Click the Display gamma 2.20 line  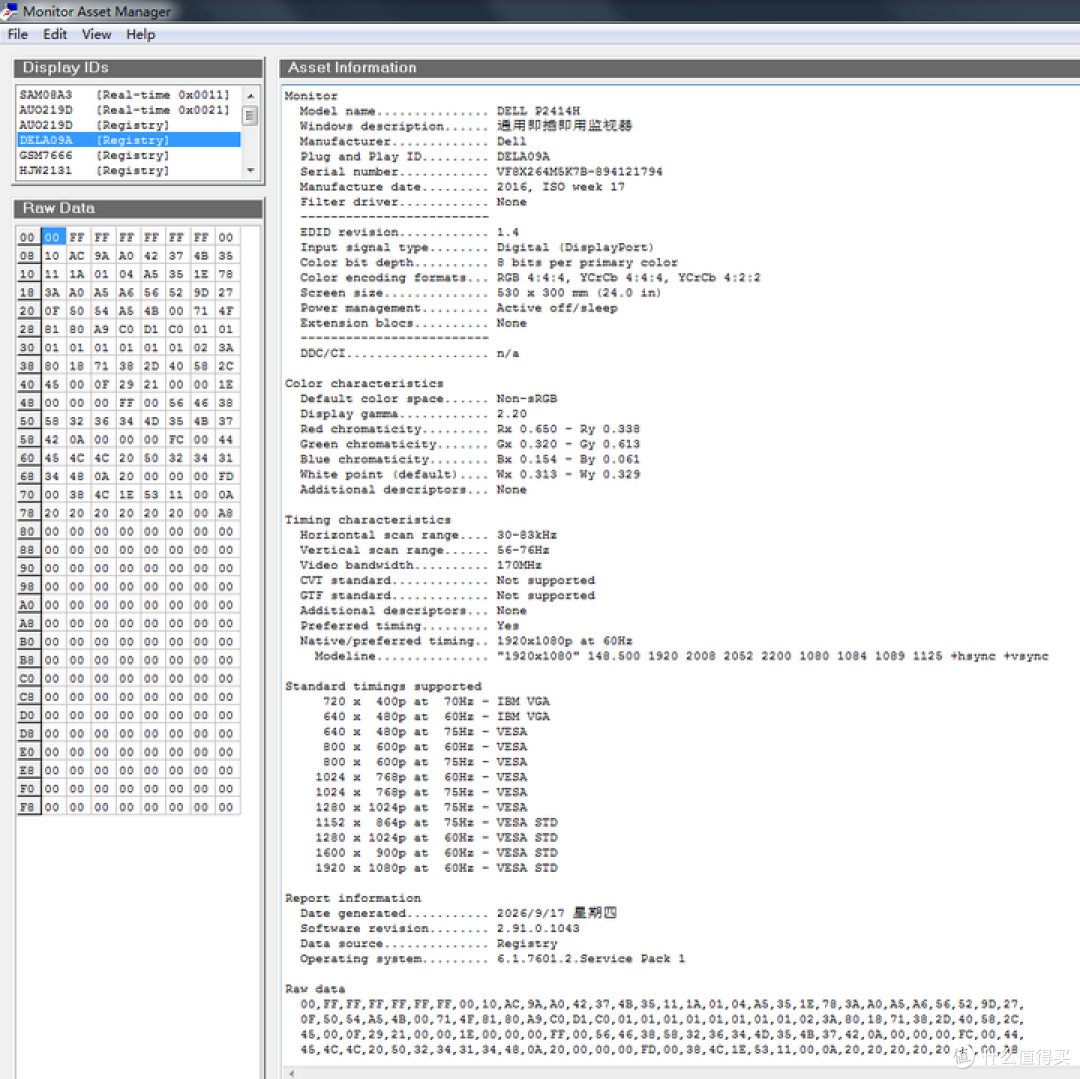pyautogui.click(x=413, y=414)
